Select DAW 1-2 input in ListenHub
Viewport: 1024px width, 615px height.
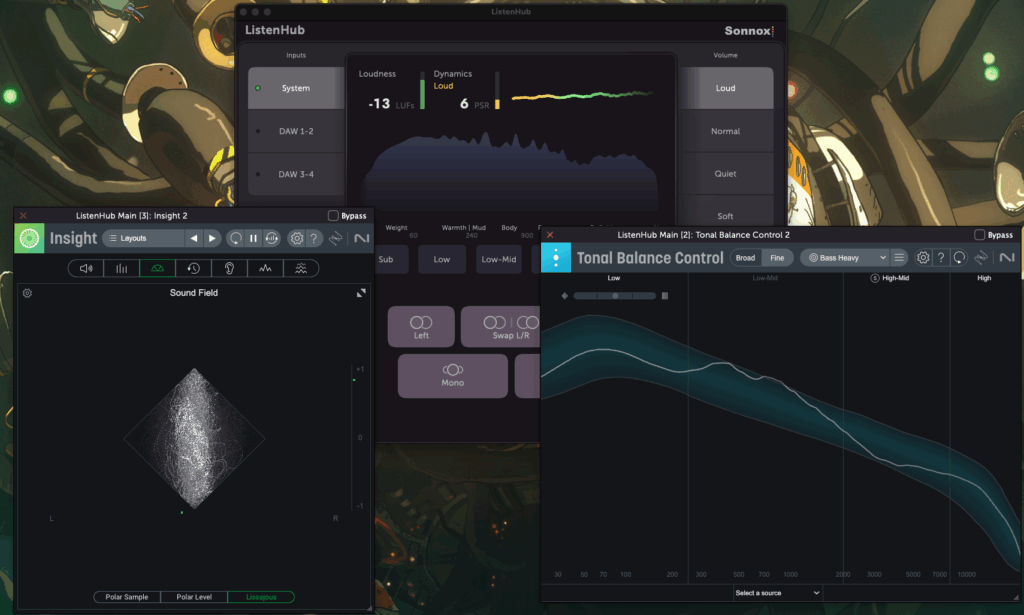click(x=296, y=131)
